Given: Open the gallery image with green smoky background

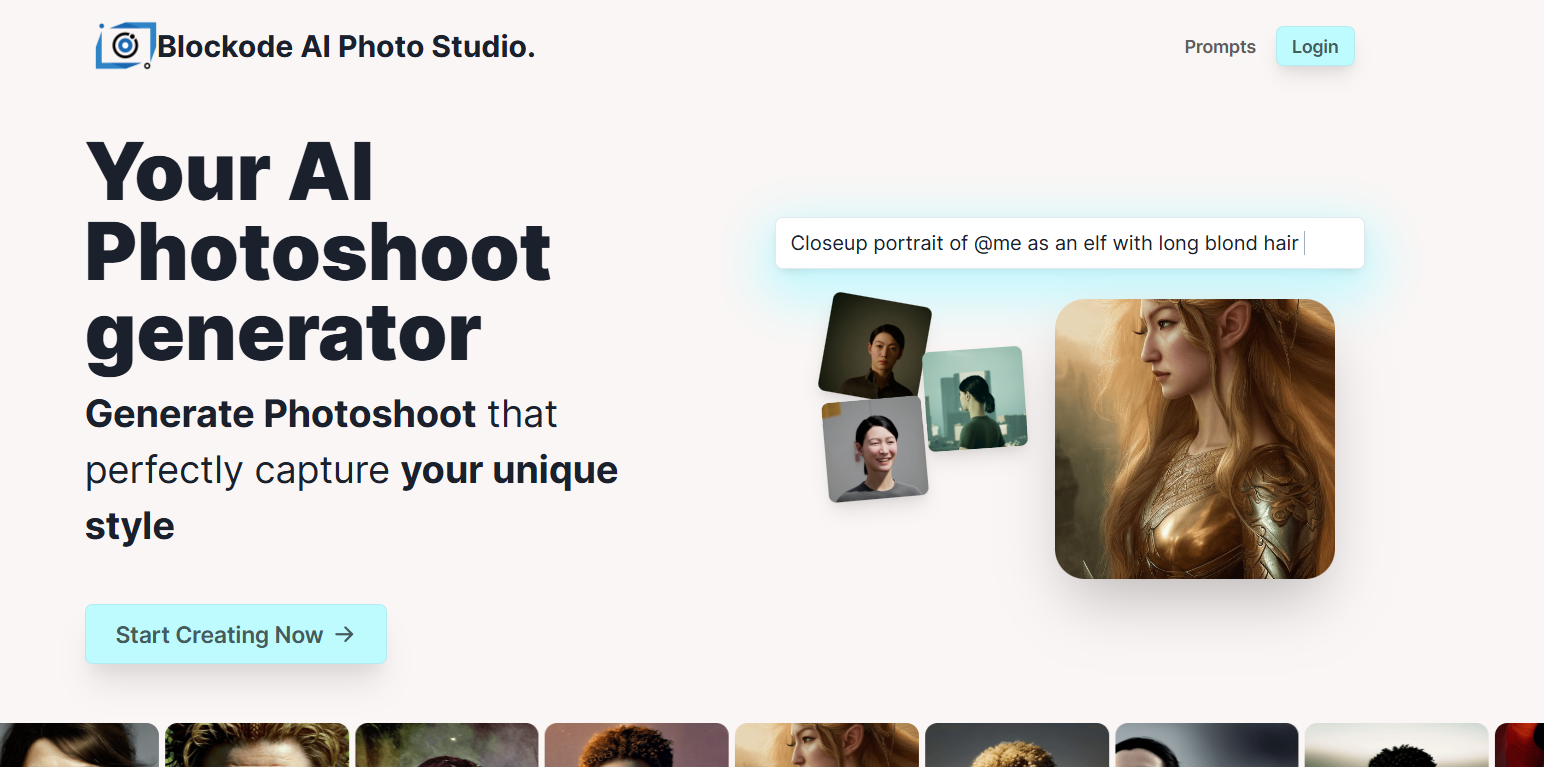Looking at the screenshot, I should (446, 745).
